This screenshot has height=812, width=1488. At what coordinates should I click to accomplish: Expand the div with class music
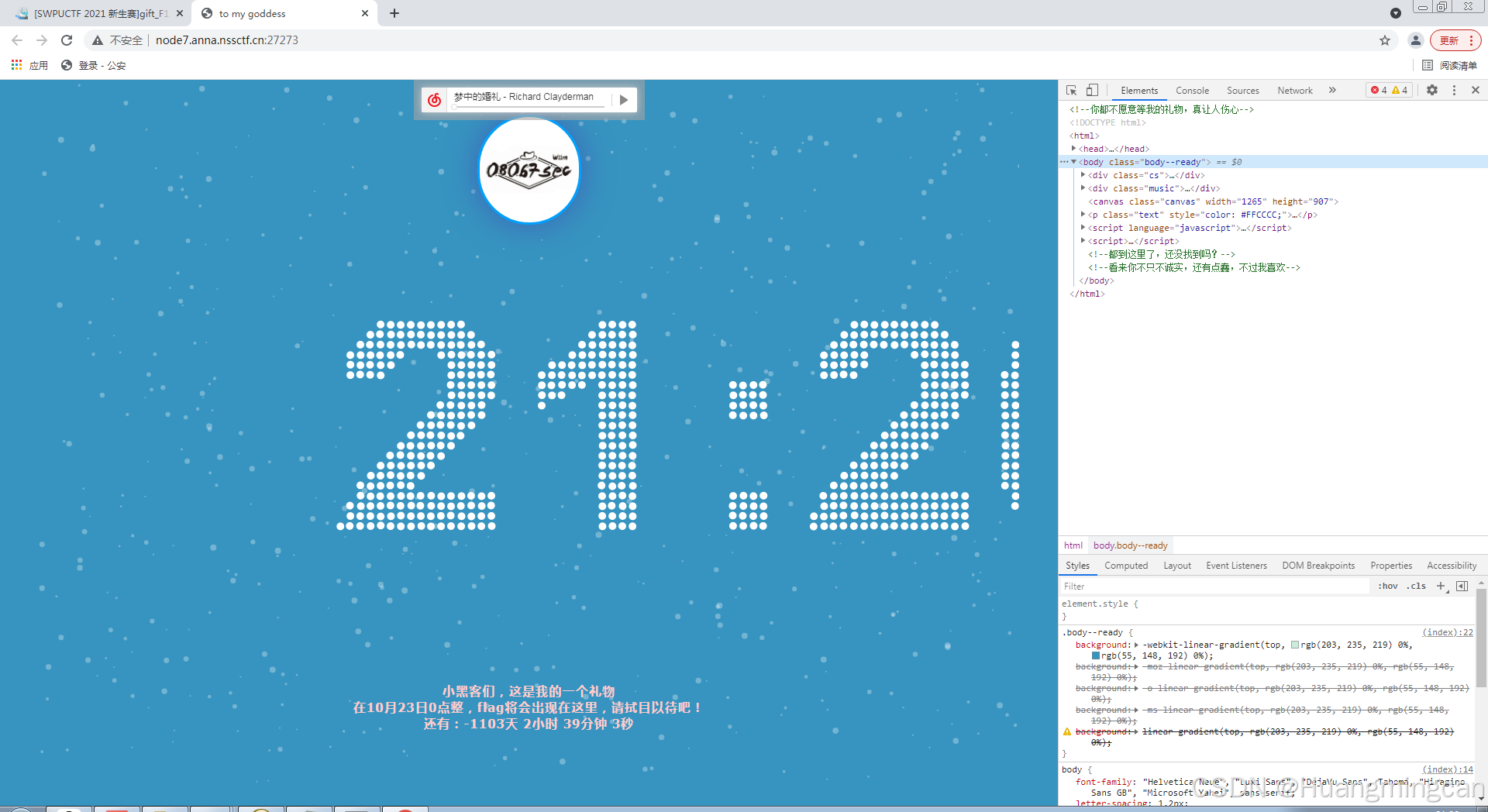(1083, 188)
